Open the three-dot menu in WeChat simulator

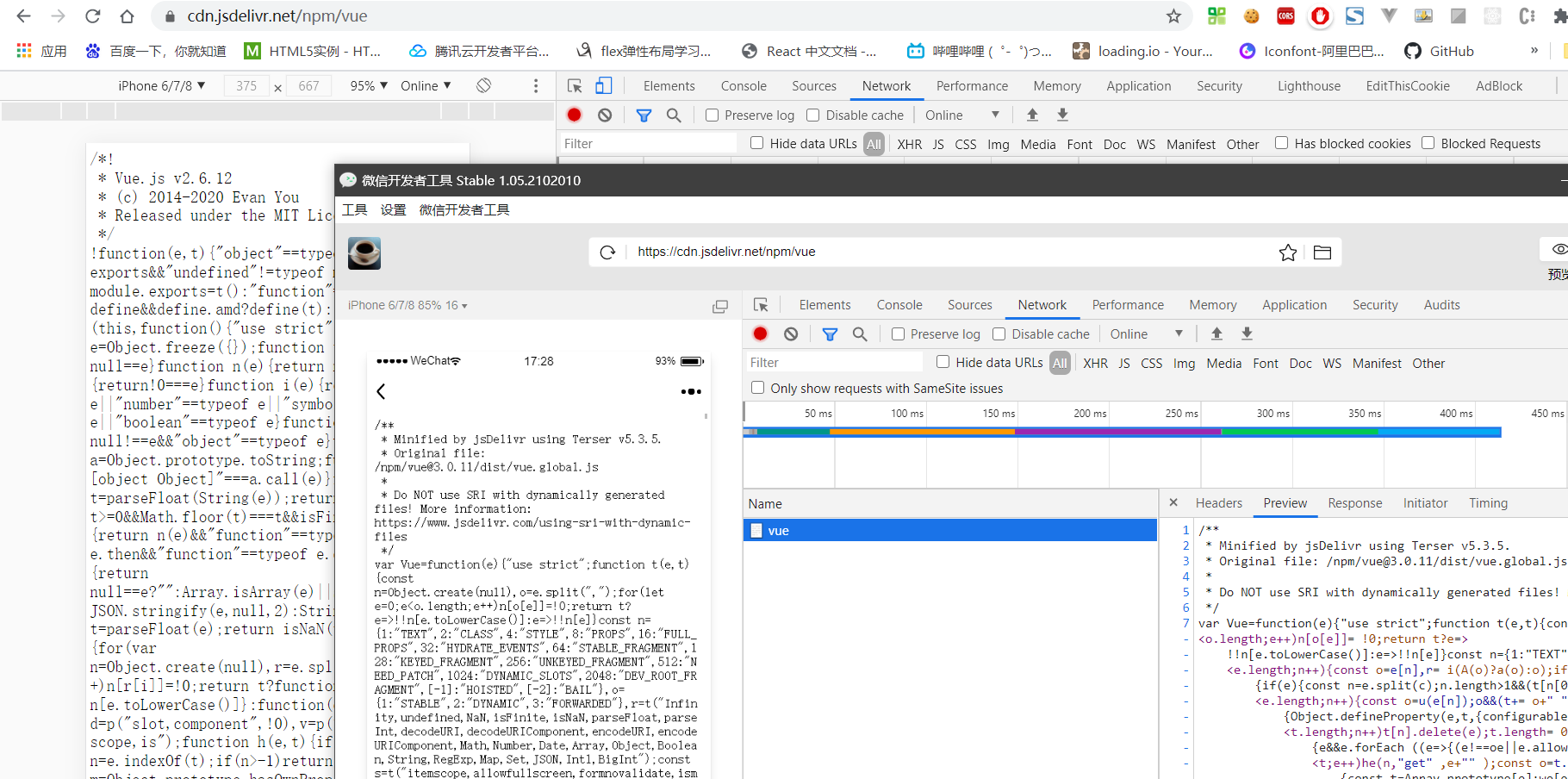[691, 391]
